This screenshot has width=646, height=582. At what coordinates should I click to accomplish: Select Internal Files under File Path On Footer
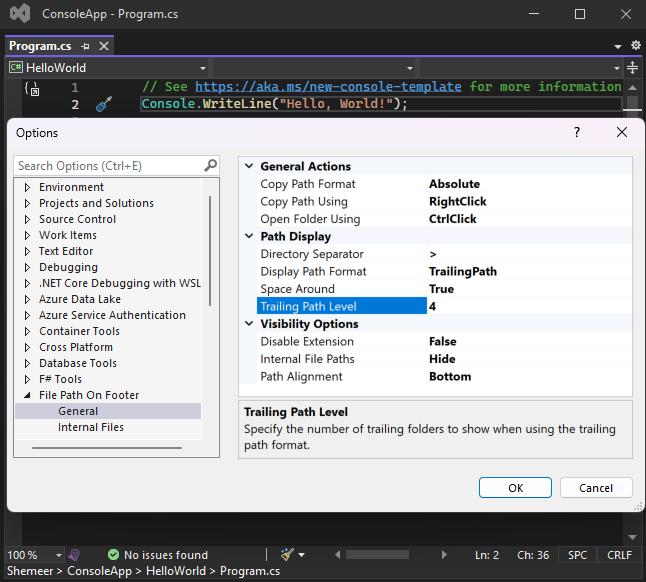click(91, 427)
